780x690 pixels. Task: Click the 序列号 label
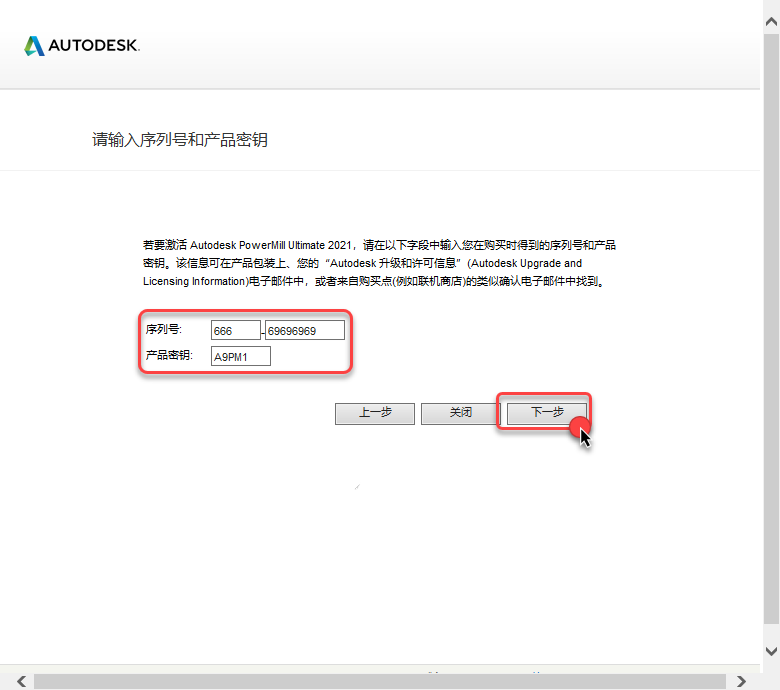coord(164,329)
